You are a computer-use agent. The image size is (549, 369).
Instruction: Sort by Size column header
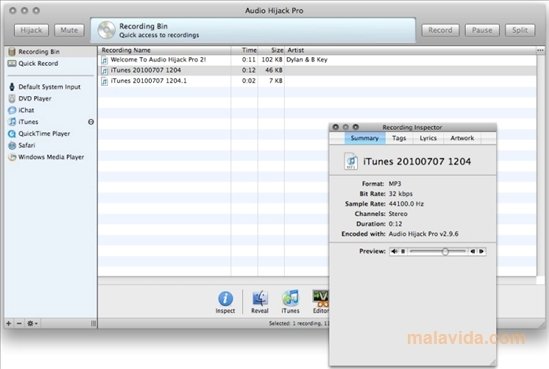pyautogui.click(x=271, y=50)
